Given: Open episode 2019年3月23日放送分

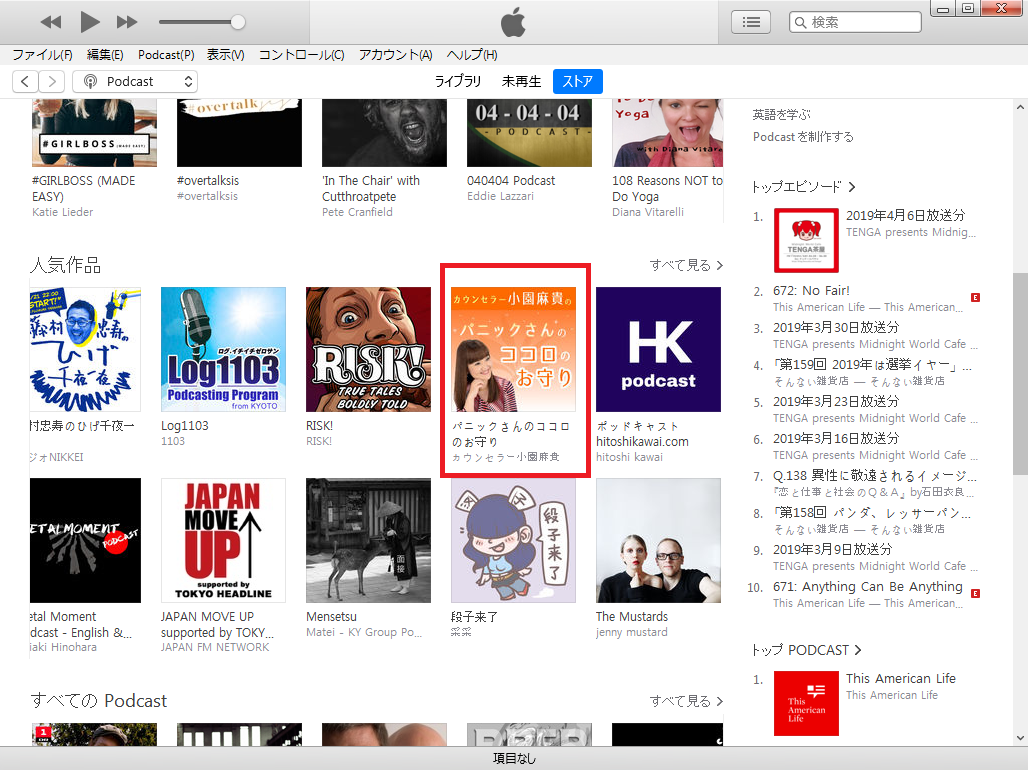Looking at the screenshot, I should [836, 401].
